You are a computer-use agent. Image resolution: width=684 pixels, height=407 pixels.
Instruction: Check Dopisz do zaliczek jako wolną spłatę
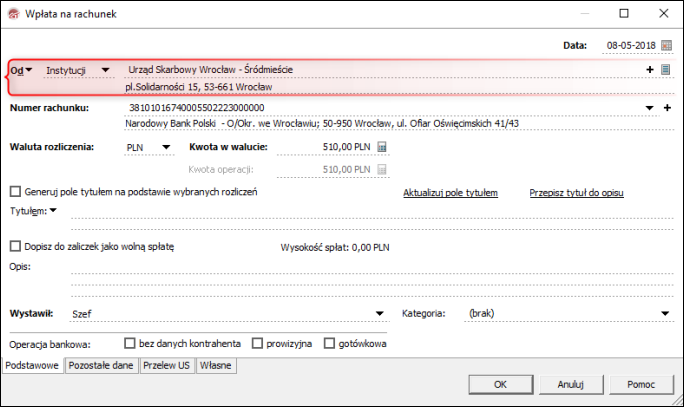click(x=15, y=245)
